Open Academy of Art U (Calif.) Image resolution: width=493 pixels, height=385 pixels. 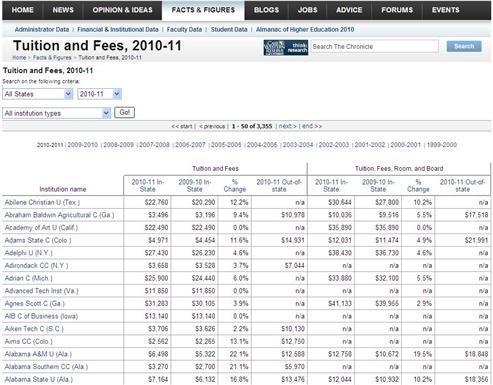(x=41, y=228)
